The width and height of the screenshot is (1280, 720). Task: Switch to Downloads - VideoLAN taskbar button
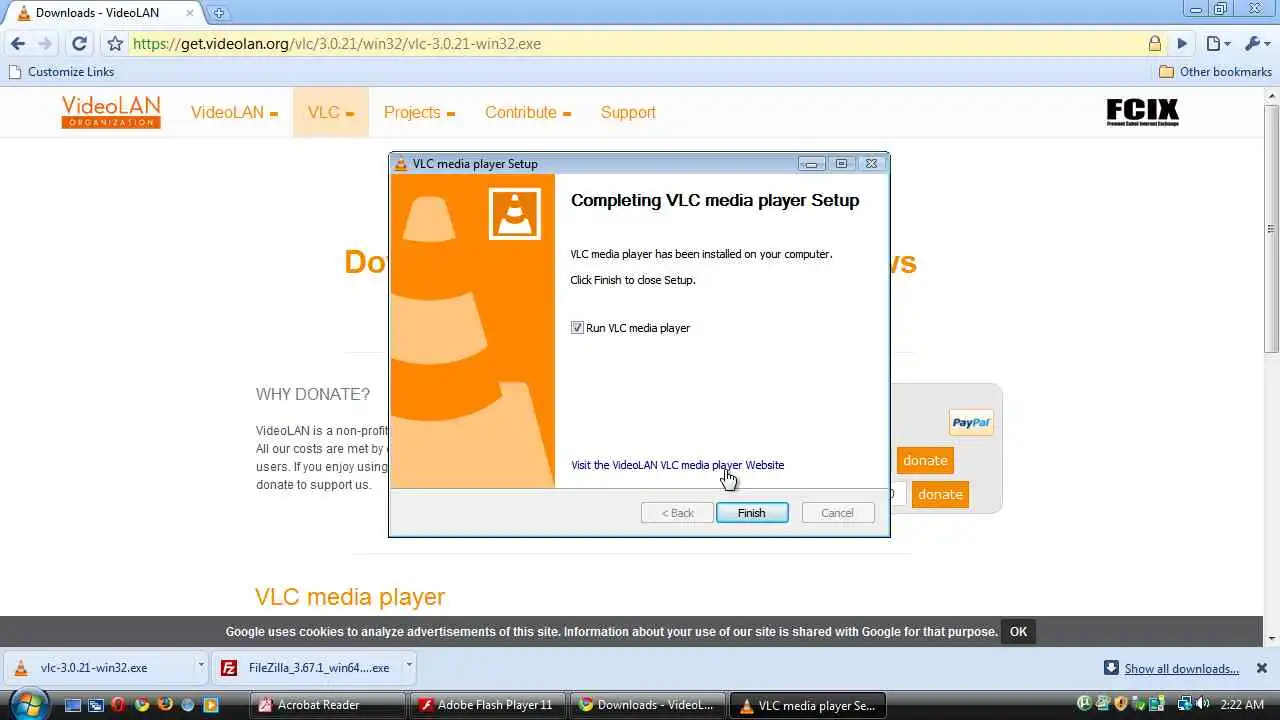point(648,705)
